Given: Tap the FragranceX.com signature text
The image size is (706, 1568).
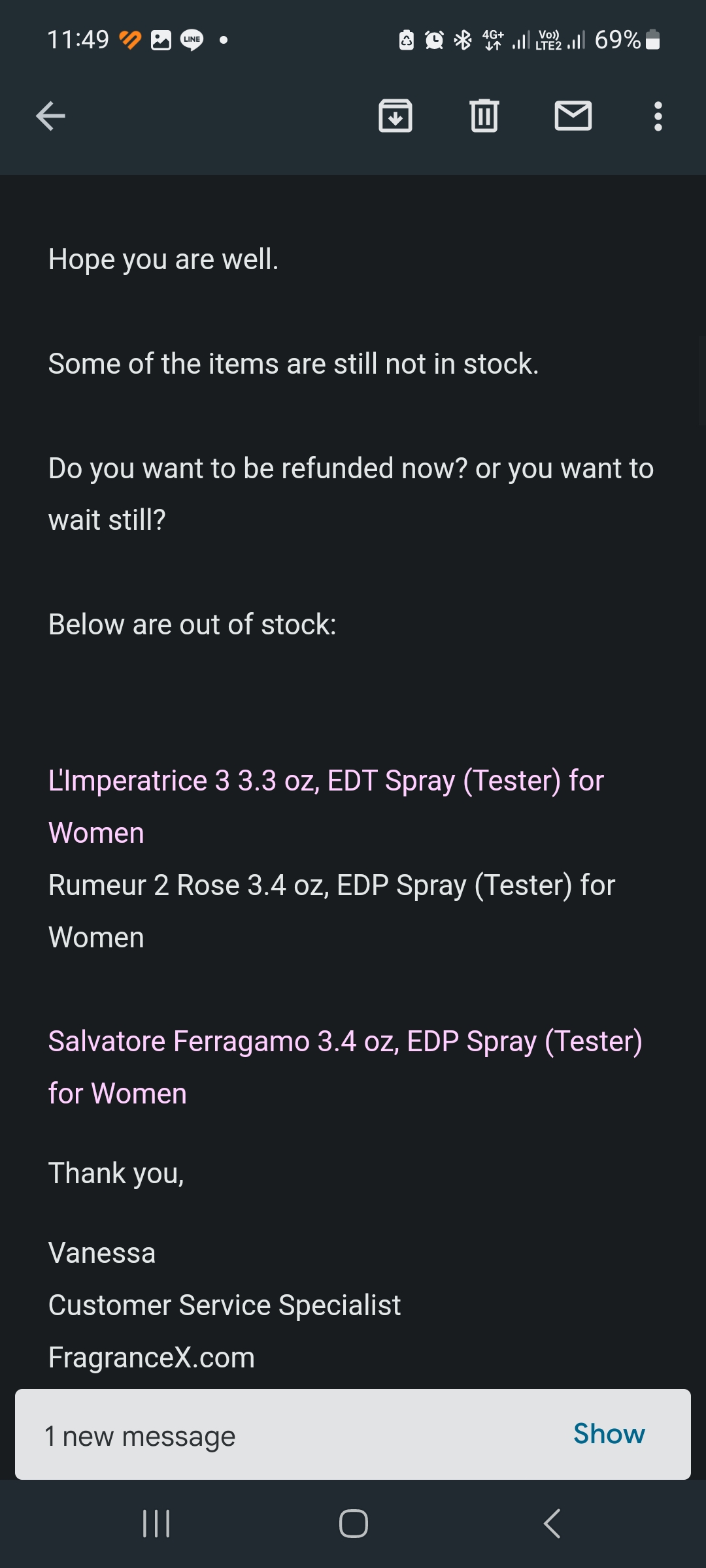Looking at the screenshot, I should tap(152, 1358).
